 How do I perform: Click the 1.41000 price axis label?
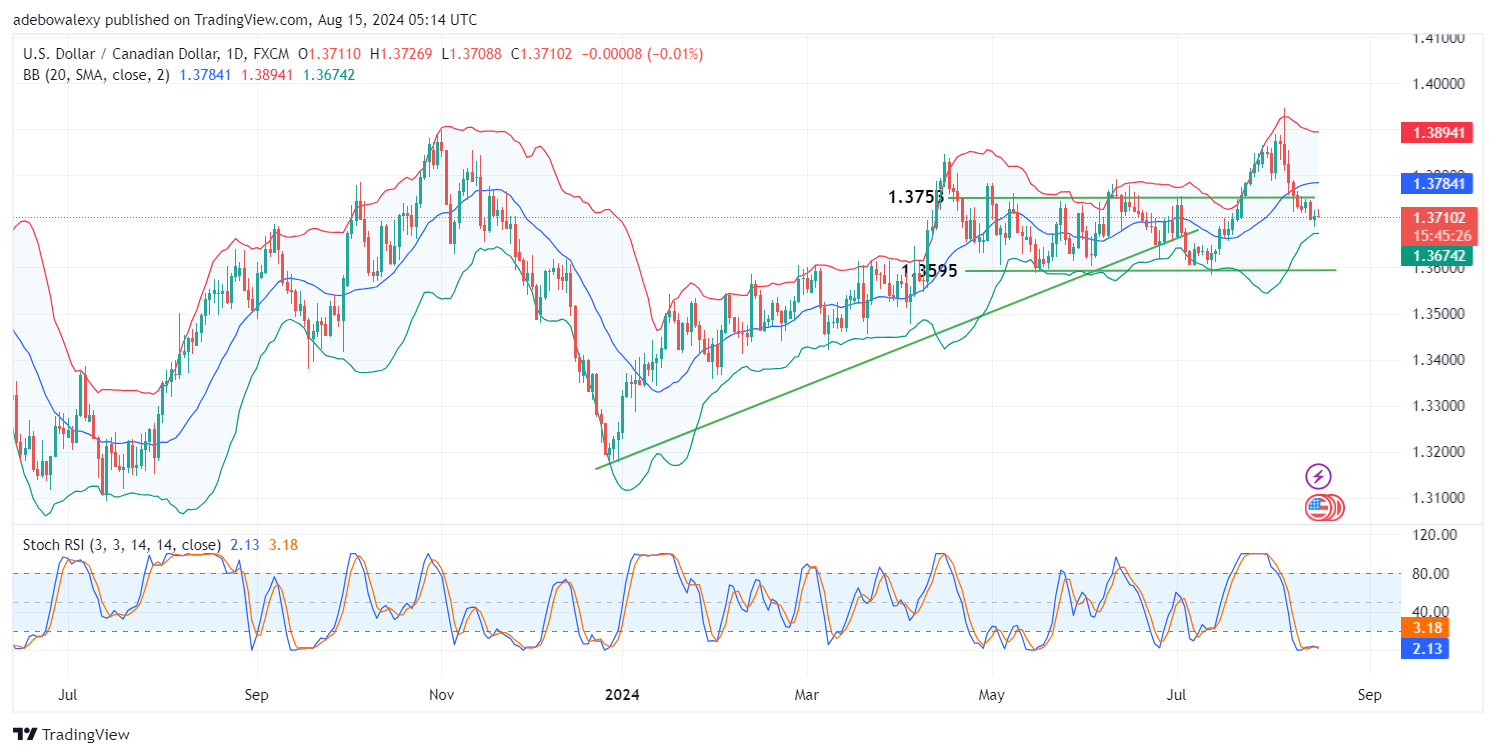click(1438, 38)
